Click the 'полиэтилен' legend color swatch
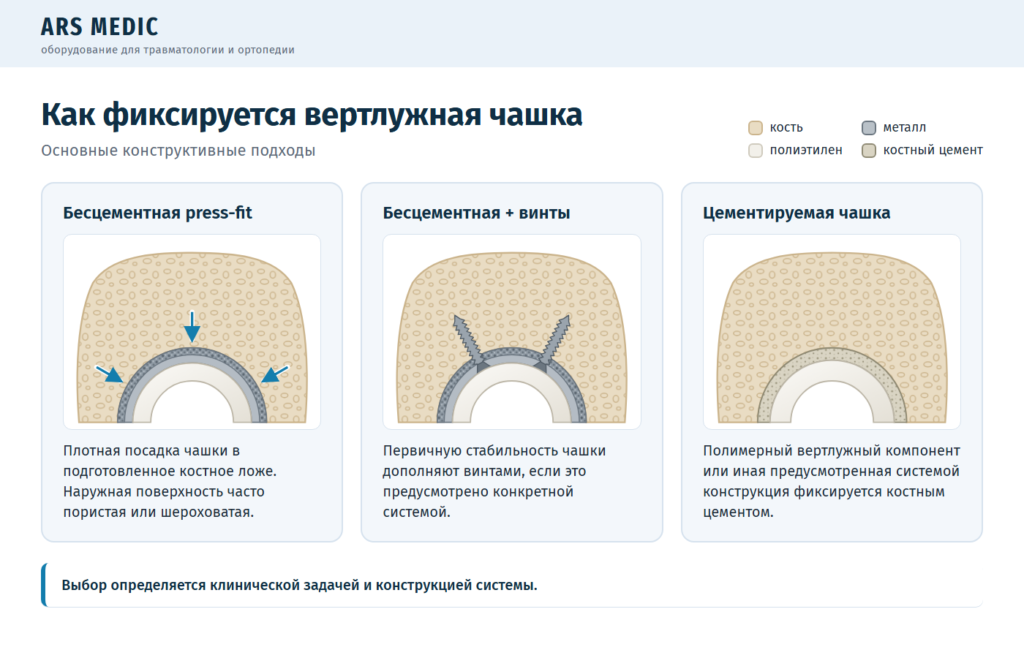 coord(756,151)
